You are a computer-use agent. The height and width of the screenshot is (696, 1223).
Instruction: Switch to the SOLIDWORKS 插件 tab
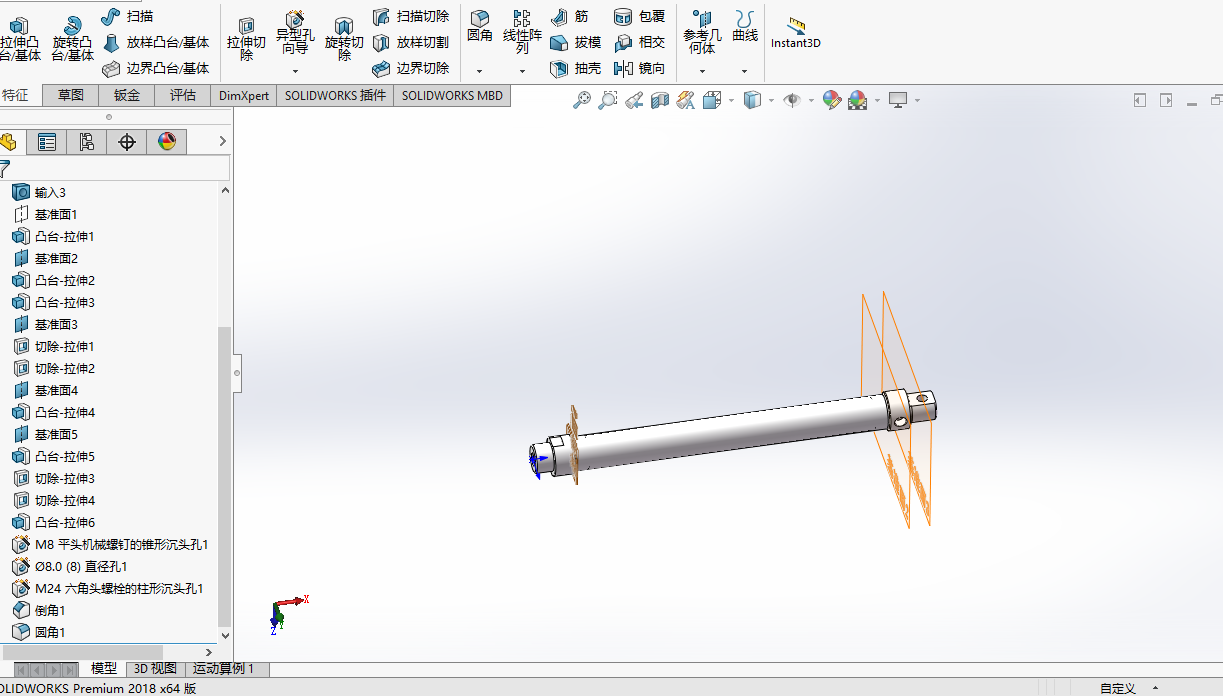click(x=335, y=95)
